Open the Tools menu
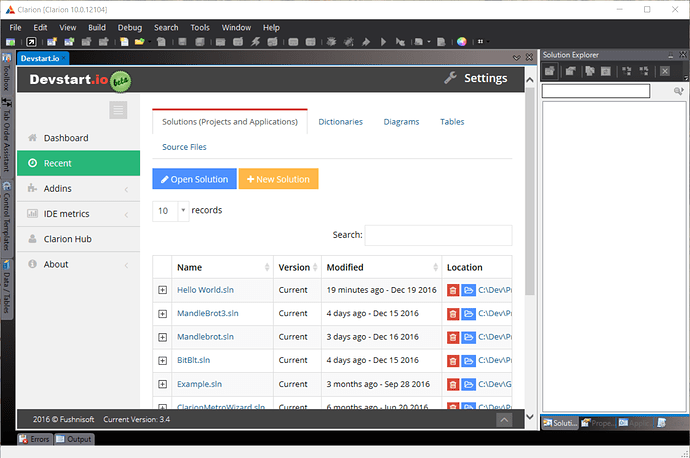 click(x=200, y=27)
